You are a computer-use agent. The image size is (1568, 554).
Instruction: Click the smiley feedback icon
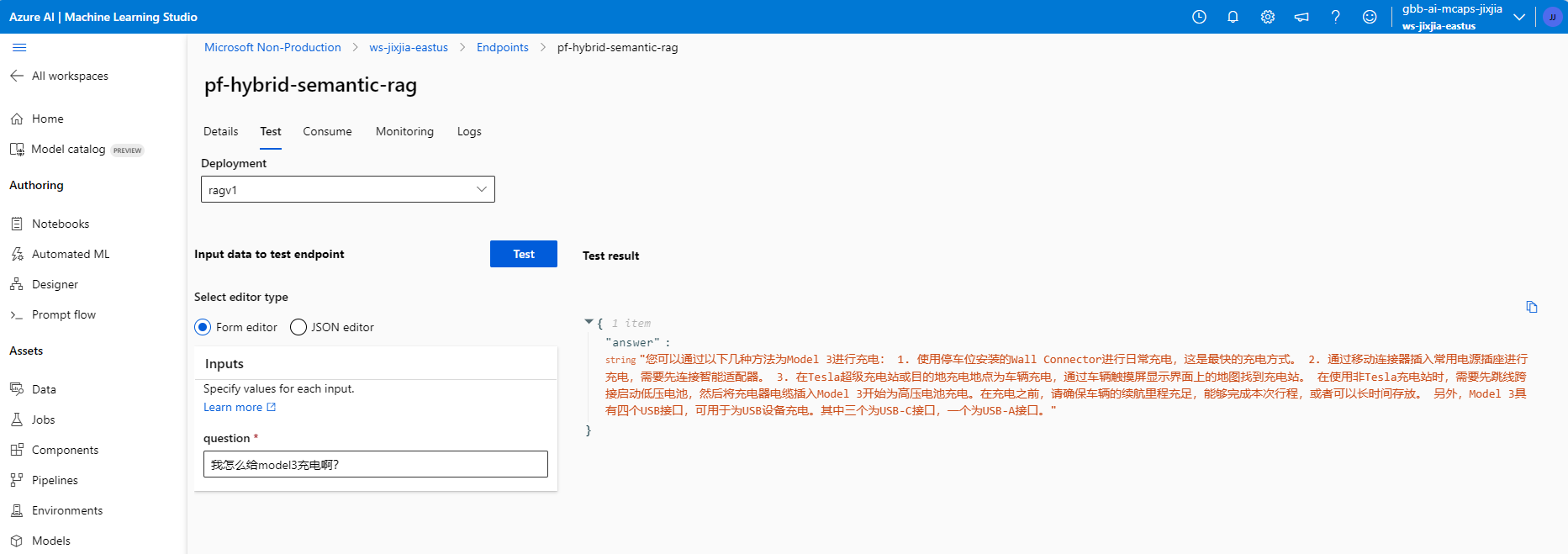click(x=1370, y=17)
